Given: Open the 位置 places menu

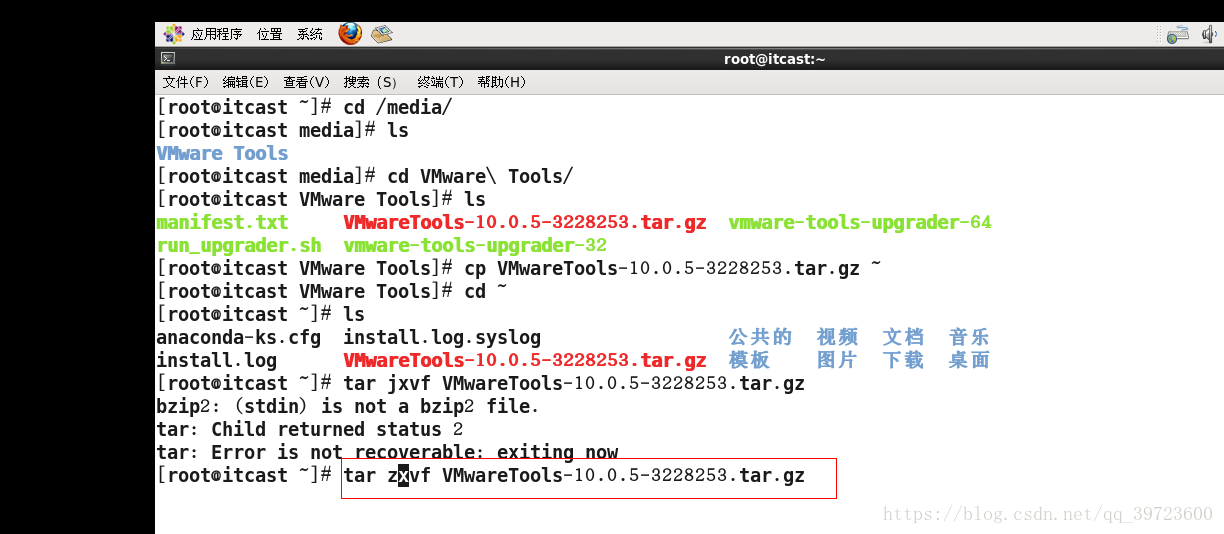Looking at the screenshot, I should tap(270, 34).
